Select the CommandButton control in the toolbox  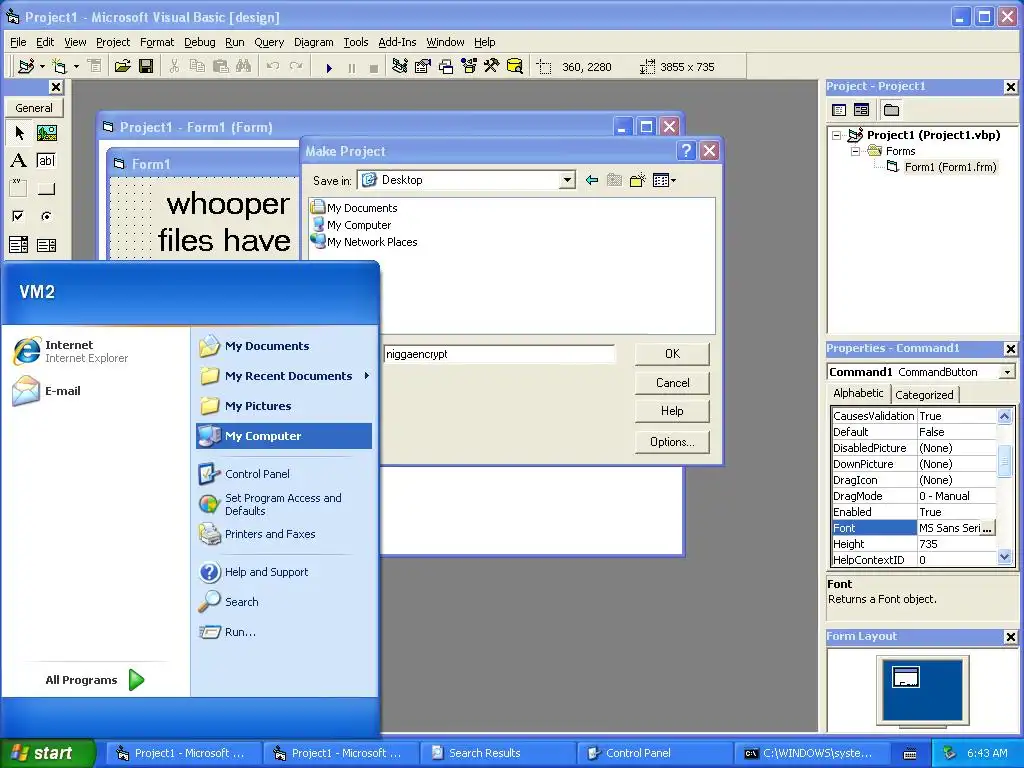46,189
